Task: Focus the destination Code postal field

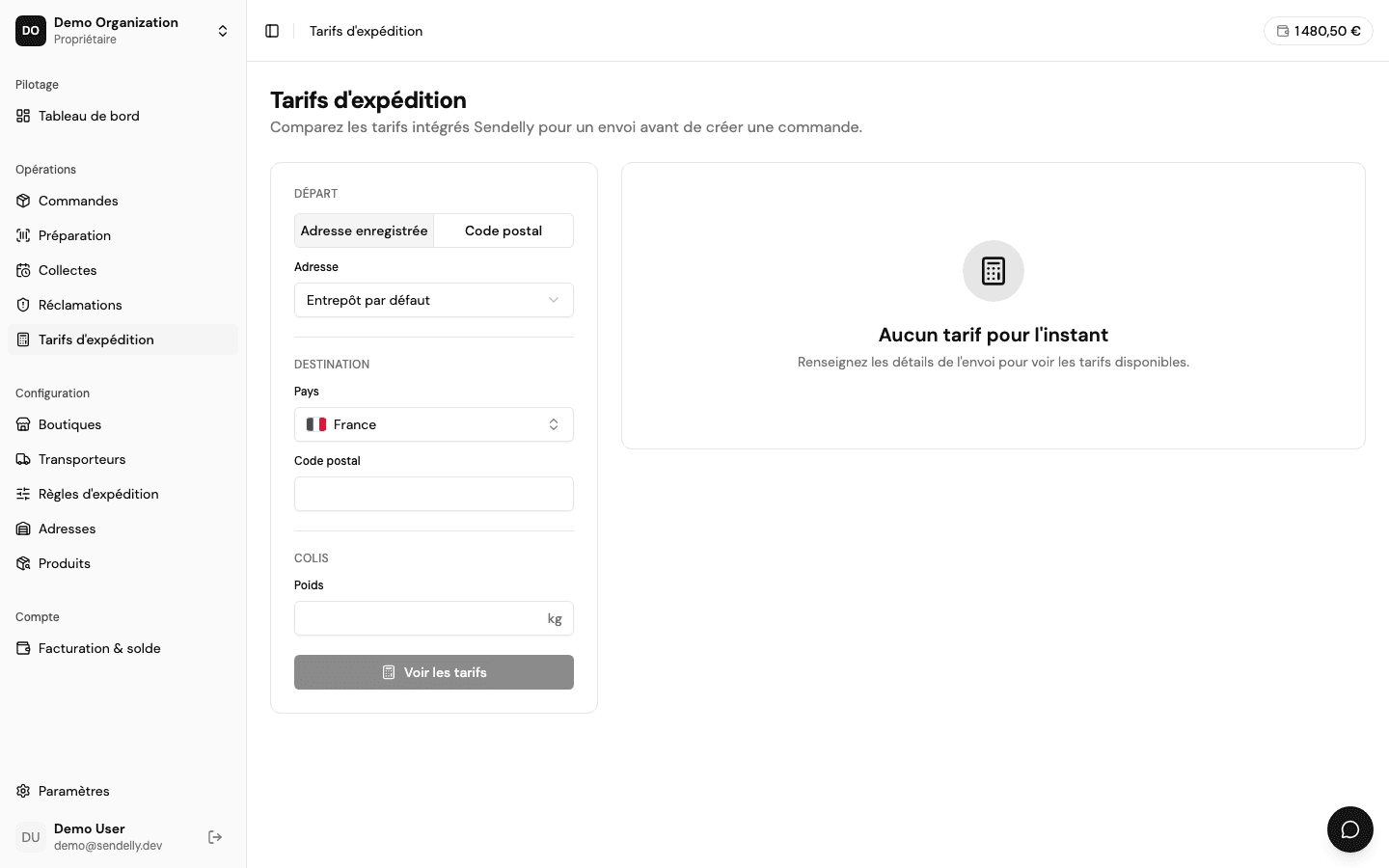Action: point(434,494)
